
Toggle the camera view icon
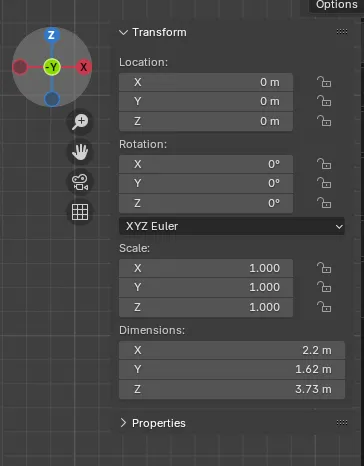click(x=80, y=182)
